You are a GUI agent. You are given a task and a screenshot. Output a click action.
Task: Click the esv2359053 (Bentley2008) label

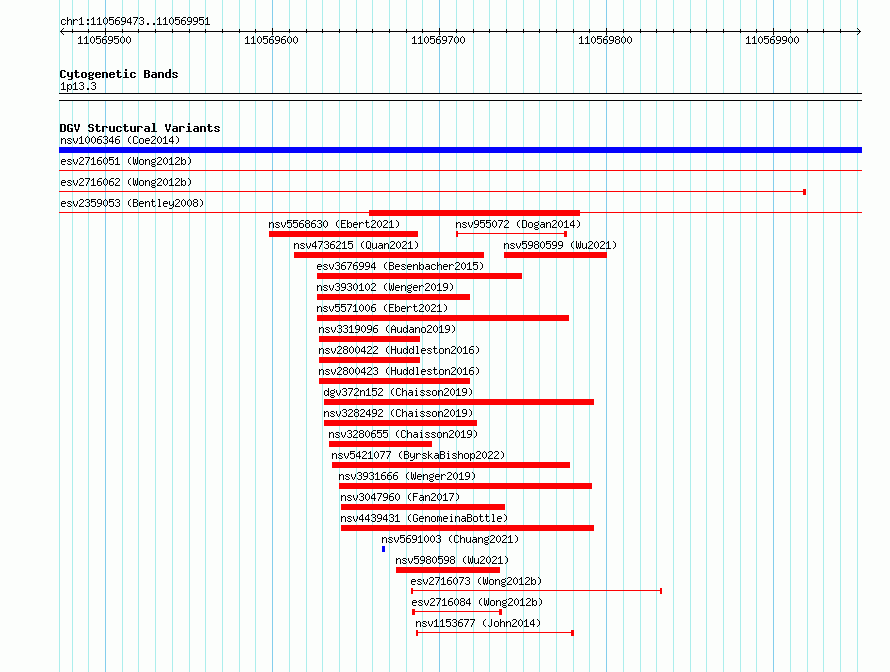point(132,203)
